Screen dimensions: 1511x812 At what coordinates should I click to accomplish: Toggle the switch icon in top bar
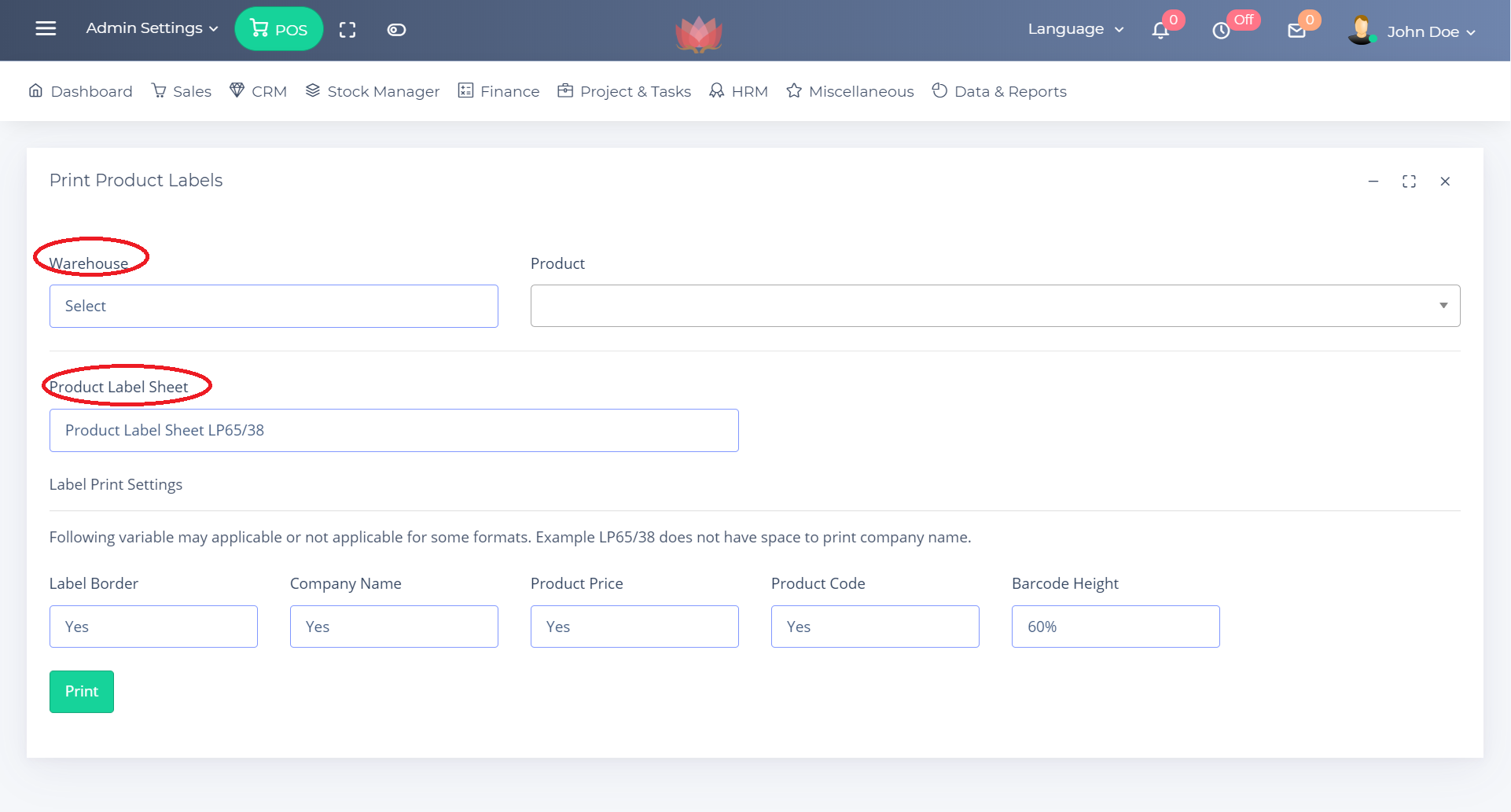(x=396, y=30)
